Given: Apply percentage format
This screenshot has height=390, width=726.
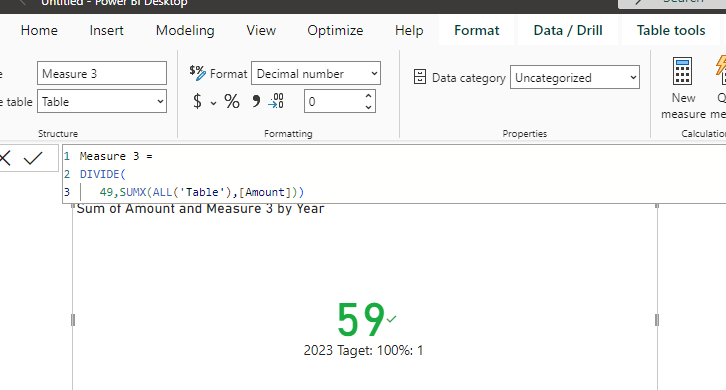Looking at the screenshot, I should [232, 101].
